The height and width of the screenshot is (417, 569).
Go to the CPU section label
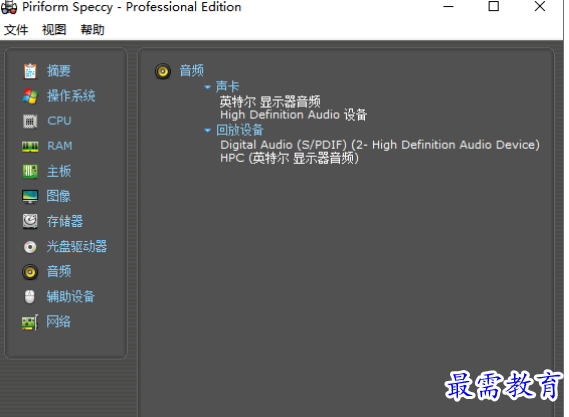[59, 121]
